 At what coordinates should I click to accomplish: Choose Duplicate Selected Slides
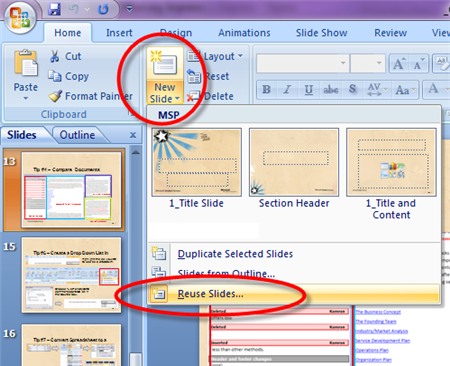coord(235,254)
